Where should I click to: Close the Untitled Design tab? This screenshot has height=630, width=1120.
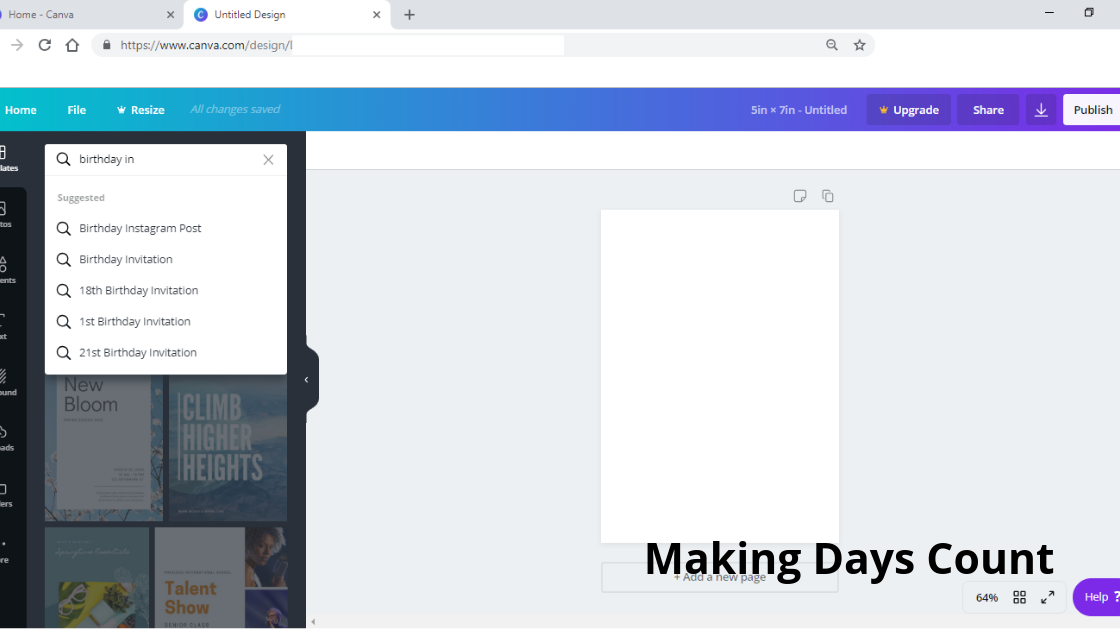click(x=376, y=14)
